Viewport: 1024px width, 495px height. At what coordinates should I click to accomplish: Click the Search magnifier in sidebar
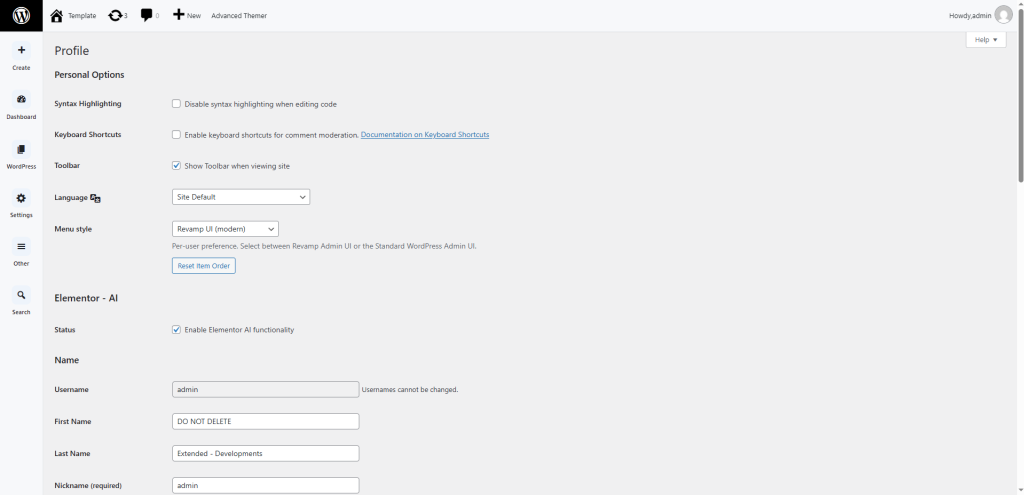click(x=21, y=295)
